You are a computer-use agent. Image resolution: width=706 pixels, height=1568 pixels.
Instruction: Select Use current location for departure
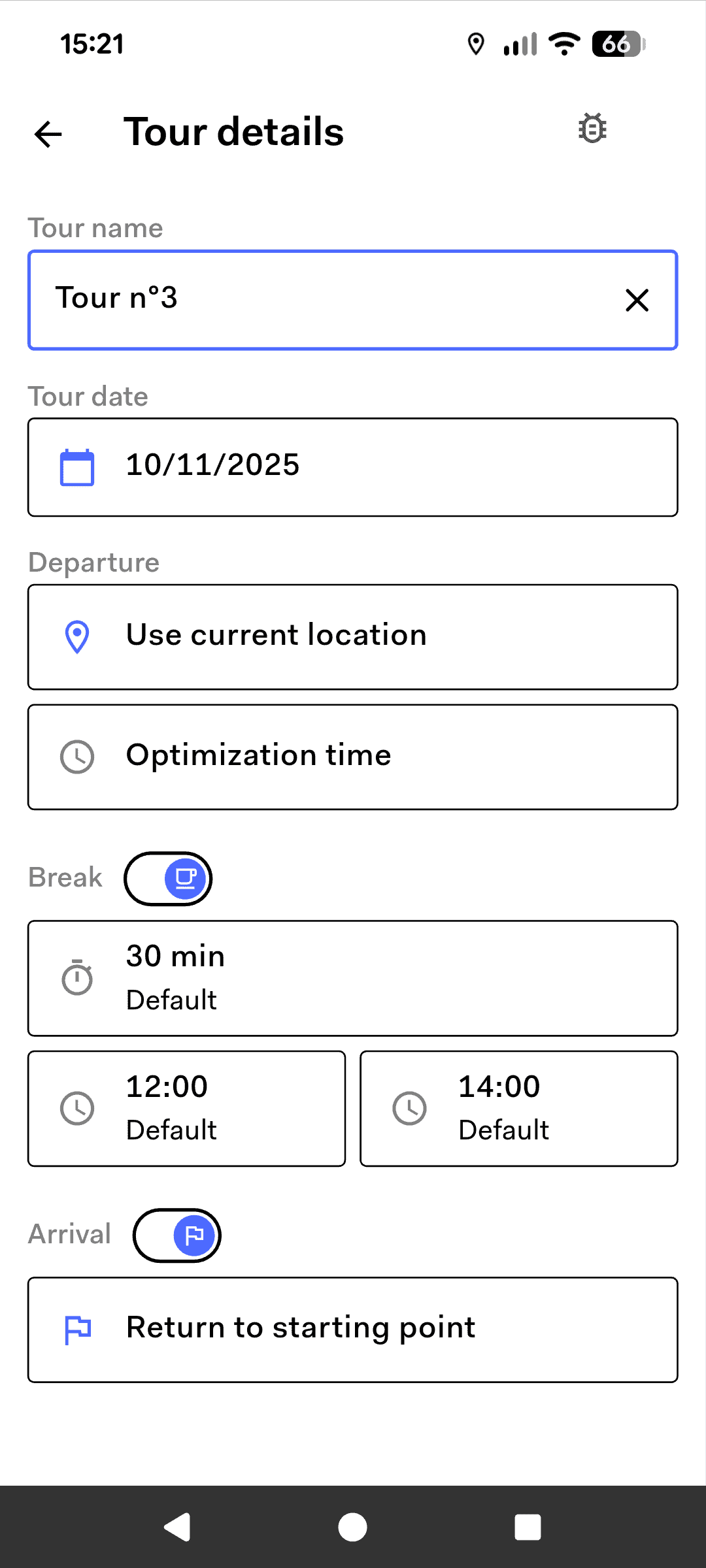click(x=353, y=637)
